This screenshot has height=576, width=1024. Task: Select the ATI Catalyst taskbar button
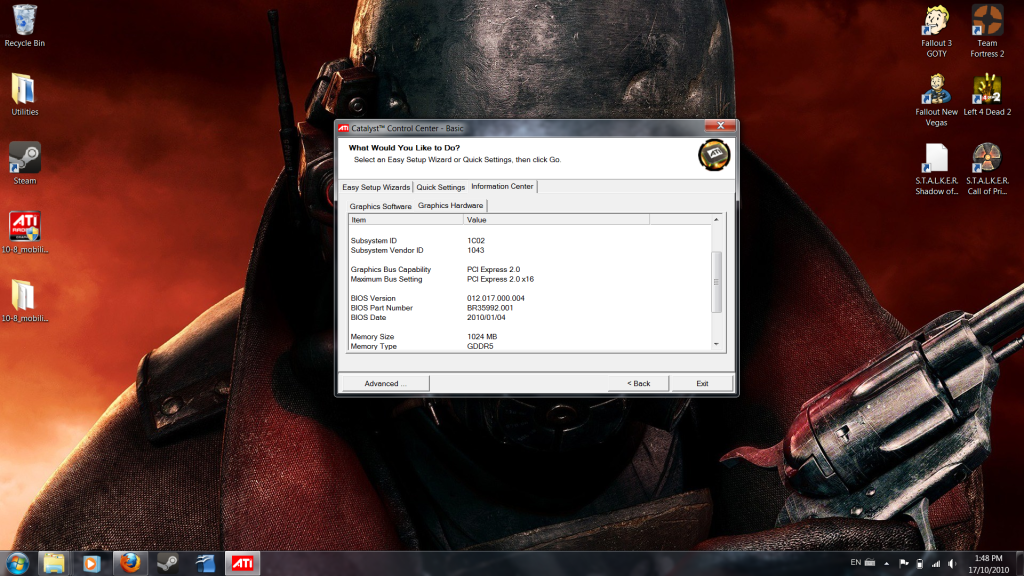(242, 563)
